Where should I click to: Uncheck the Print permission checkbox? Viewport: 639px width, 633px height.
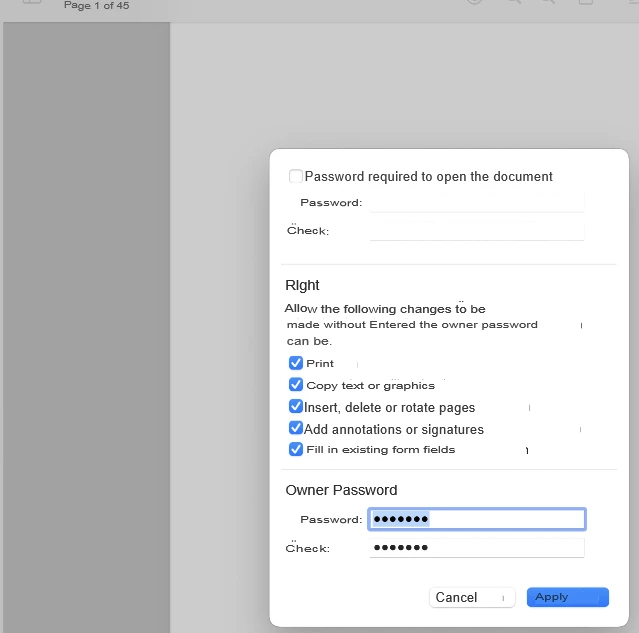(295, 363)
